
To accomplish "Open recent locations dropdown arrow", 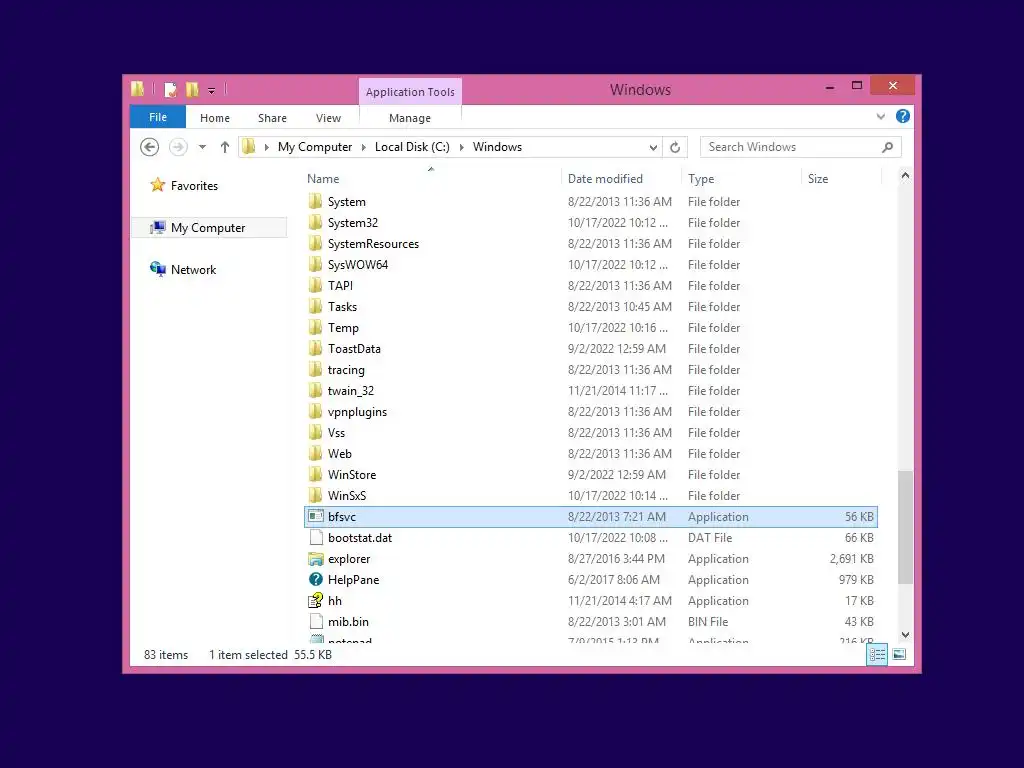I will [202, 147].
